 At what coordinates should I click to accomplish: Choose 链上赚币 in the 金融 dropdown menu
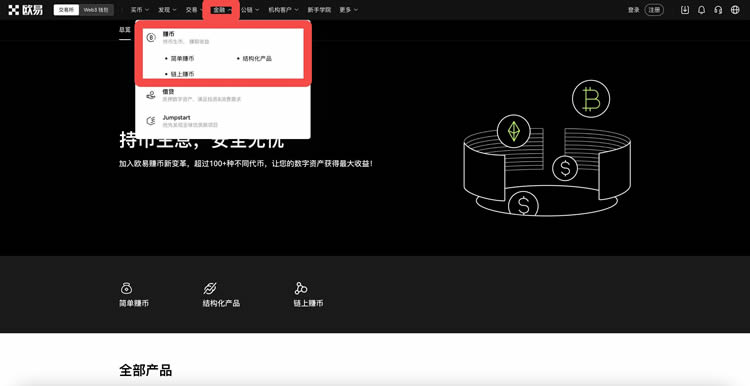[x=182, y=74]
